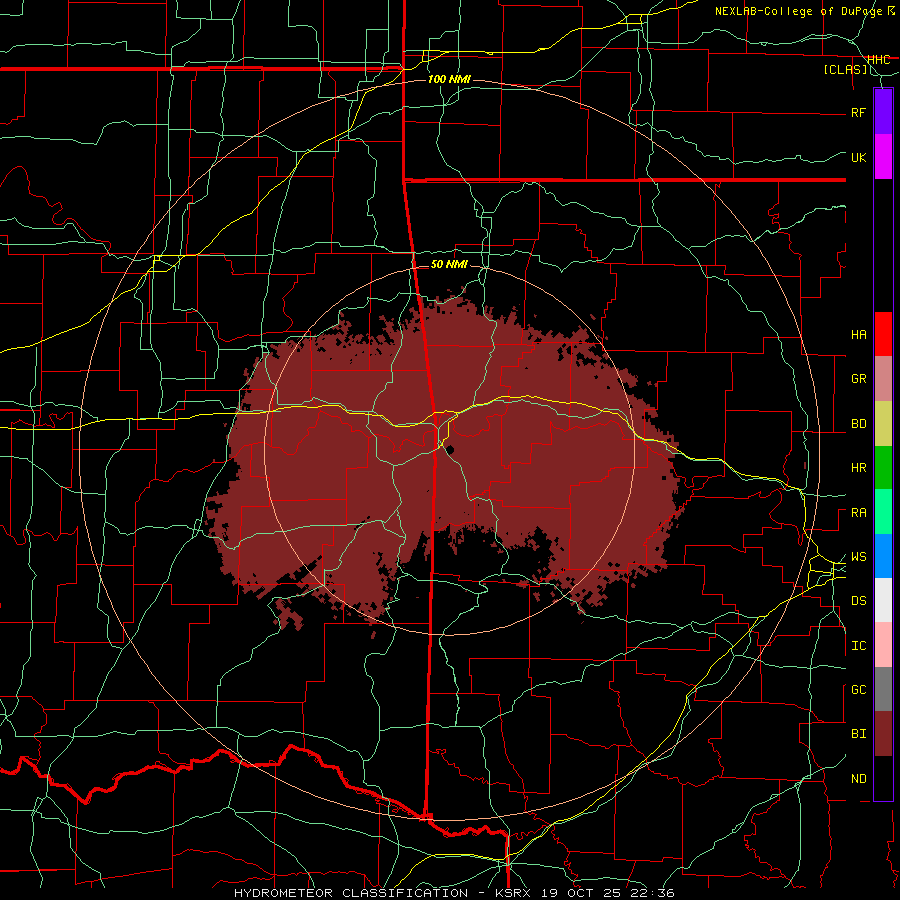The image size is (900, 900).
Task: Click the UK magenta legend color block
Action: 883,157
